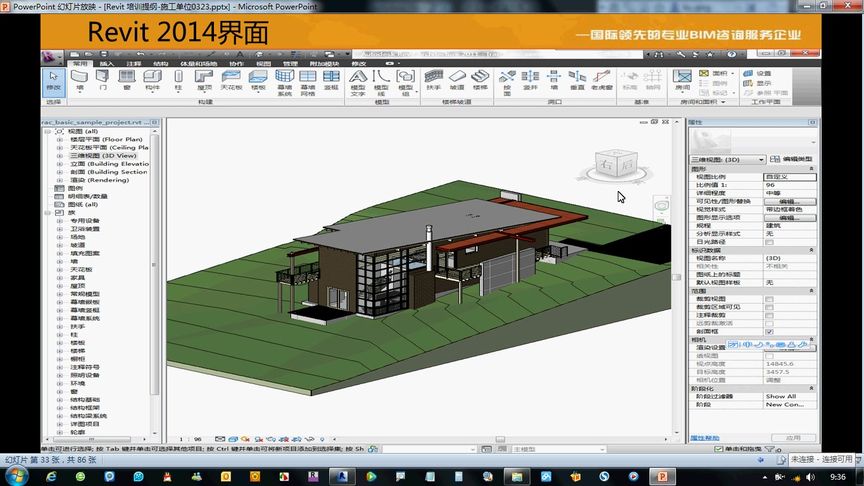Select the 门 (Door) tool

pos(102,80)
